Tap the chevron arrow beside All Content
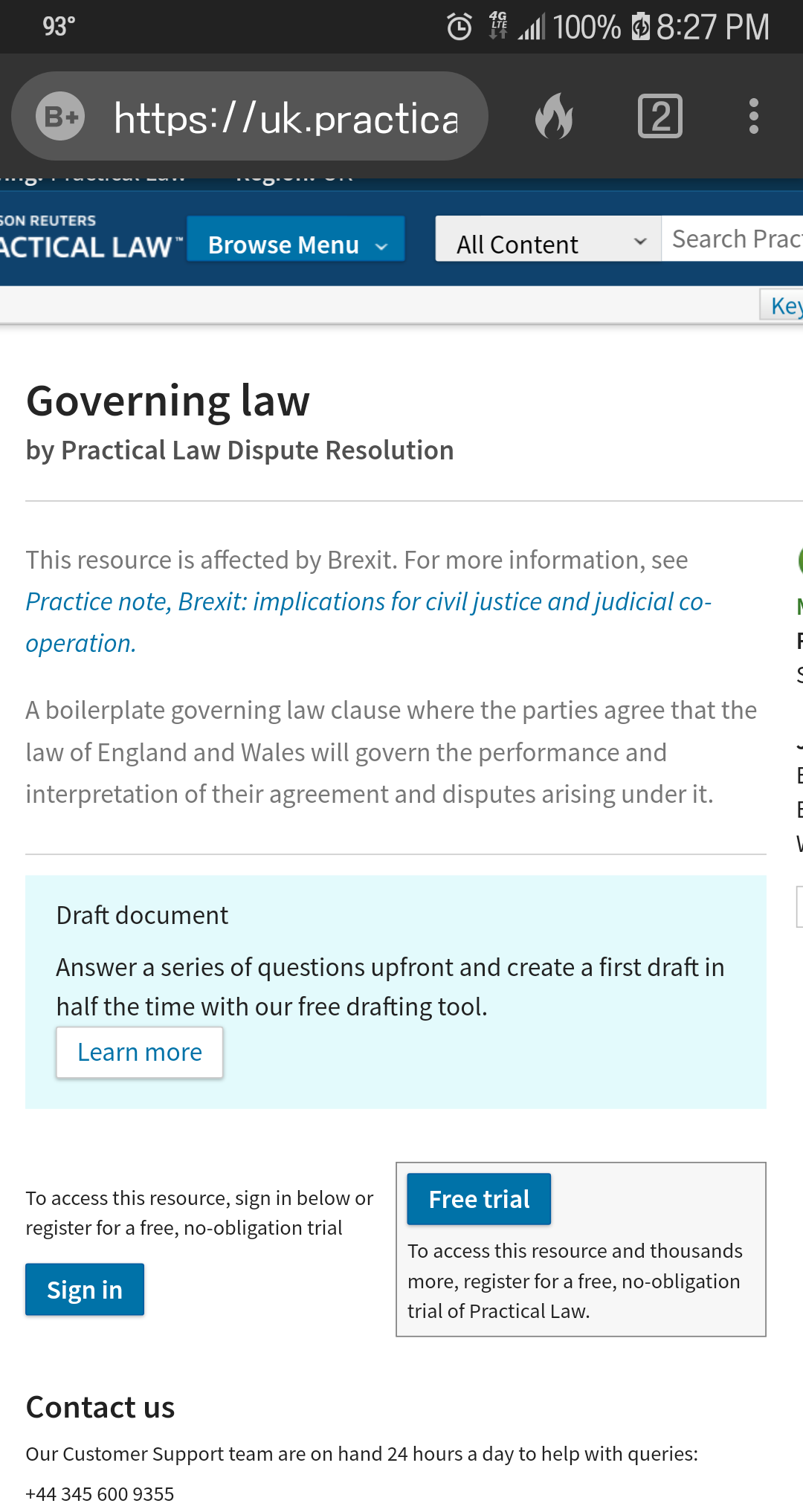The width and height of the screenshot is (803, 1512). pos(639,242)
